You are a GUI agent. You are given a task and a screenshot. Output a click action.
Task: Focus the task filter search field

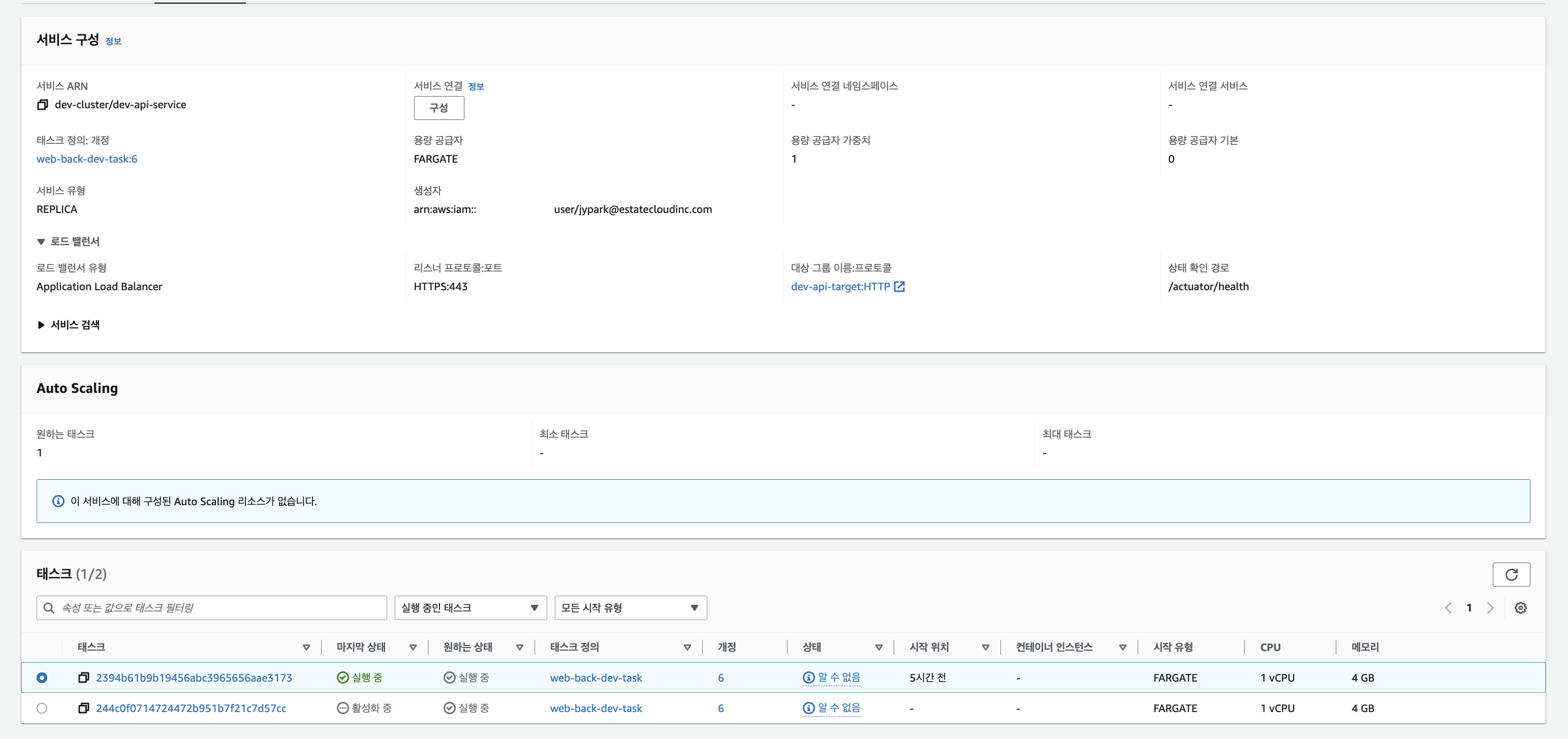tap(212, 607)
